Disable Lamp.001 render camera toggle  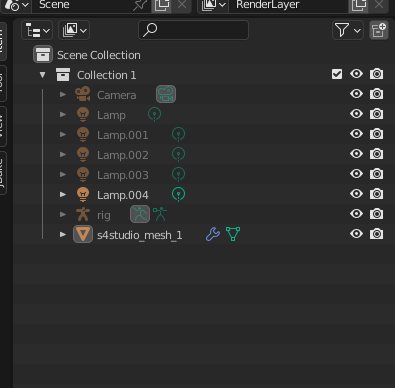click(x=377, y=134)
